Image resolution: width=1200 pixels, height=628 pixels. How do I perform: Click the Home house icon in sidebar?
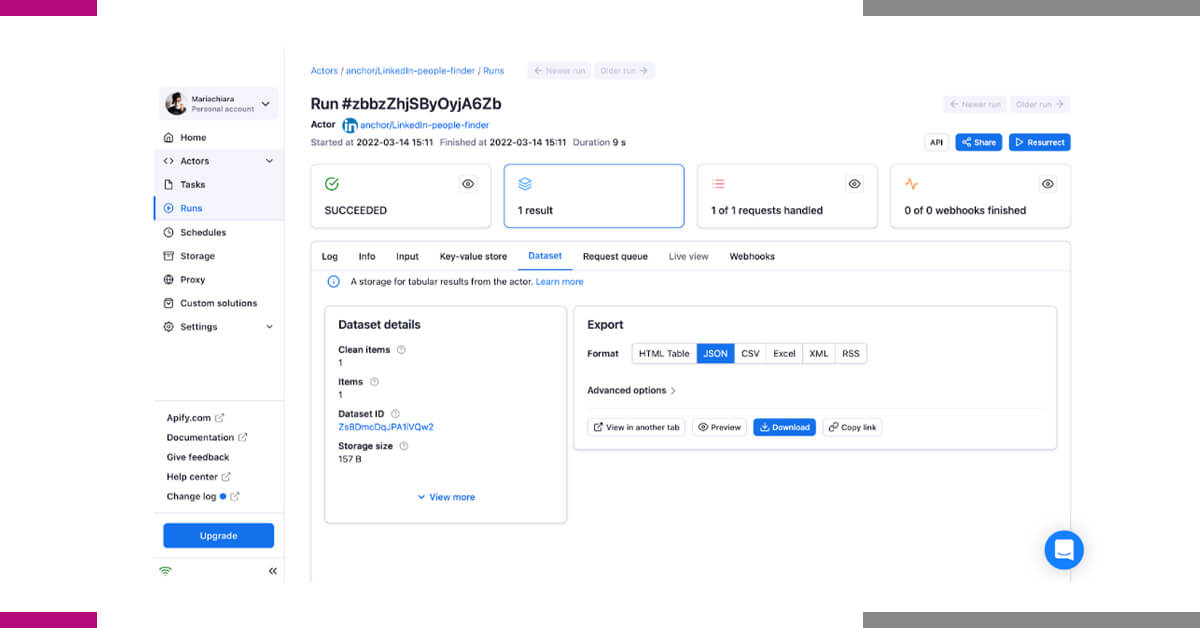[x=168, y=138]
